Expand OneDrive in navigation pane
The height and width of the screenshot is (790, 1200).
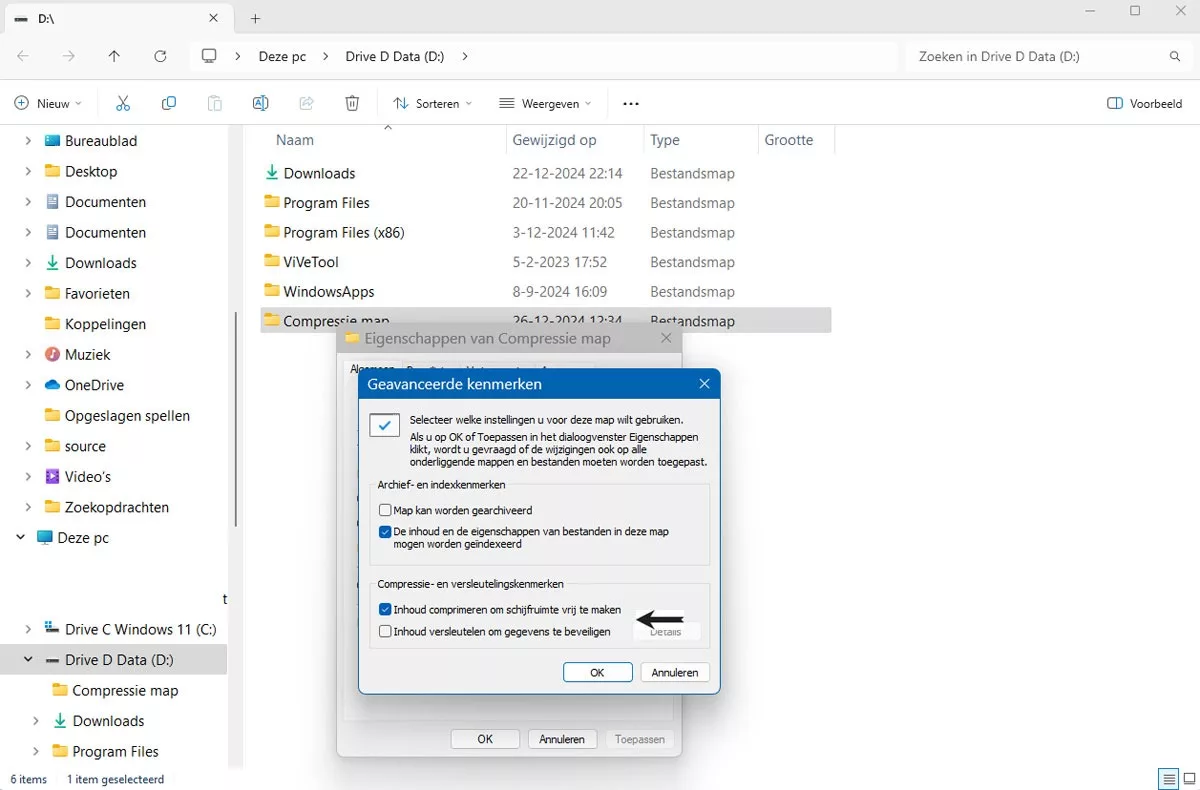pyautogui.click(x=28, y=385)
